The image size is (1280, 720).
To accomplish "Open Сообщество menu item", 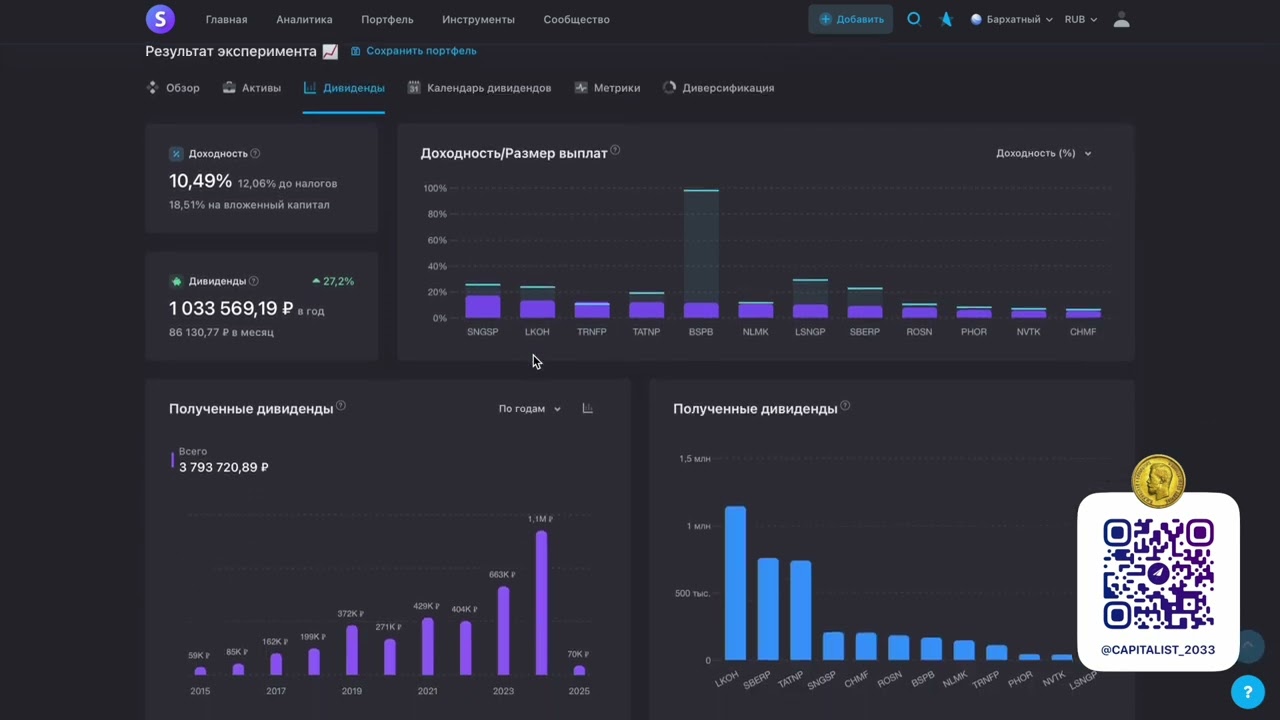I will tap(576, 19).
